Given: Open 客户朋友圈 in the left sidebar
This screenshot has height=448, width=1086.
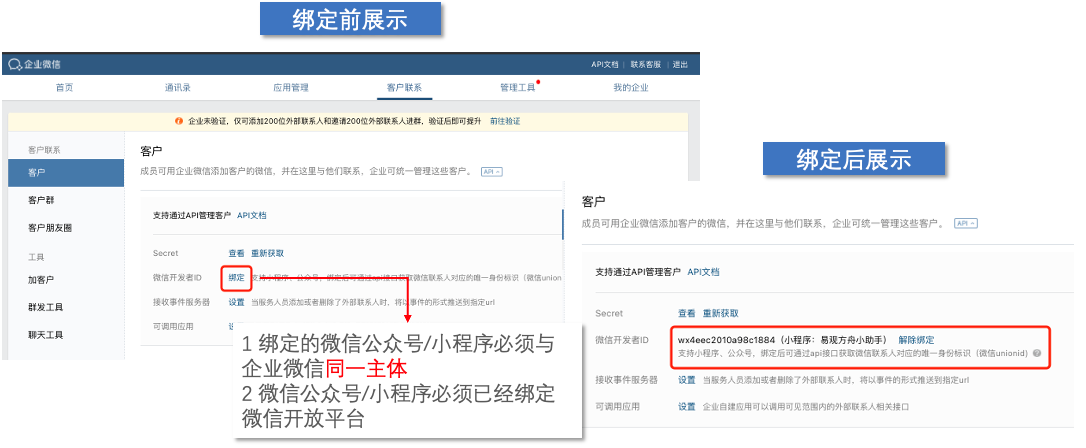Looking at the screenshot, I should pyautogui.click(x=51, y=227).
